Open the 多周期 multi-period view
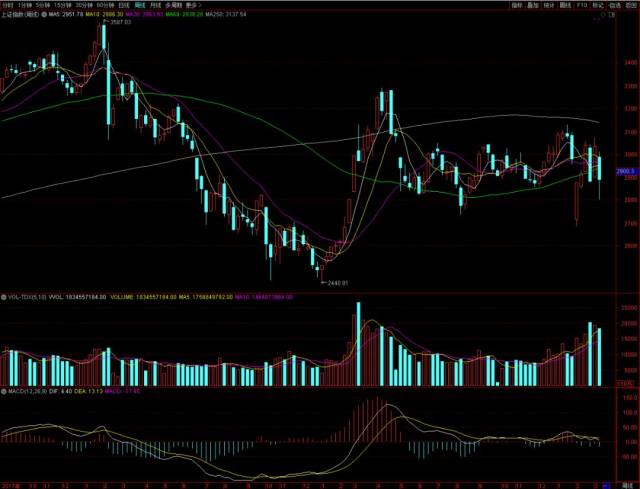This screenshot has height=489, width=640. click(x=173, y=5)
